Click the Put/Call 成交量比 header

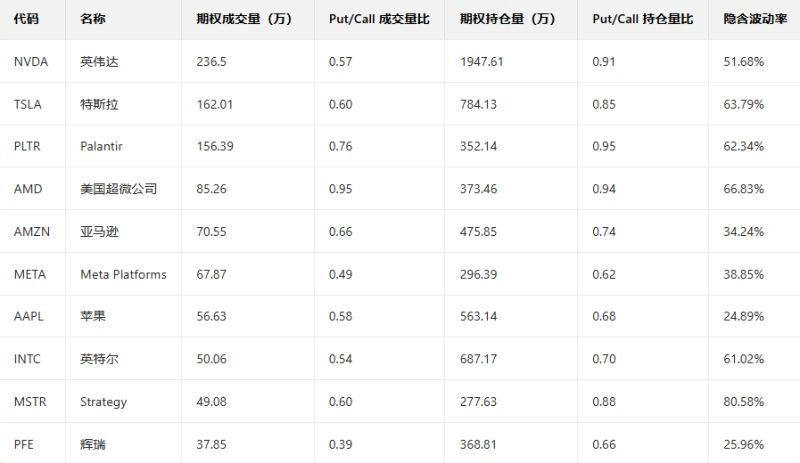(x=379, y=19)
